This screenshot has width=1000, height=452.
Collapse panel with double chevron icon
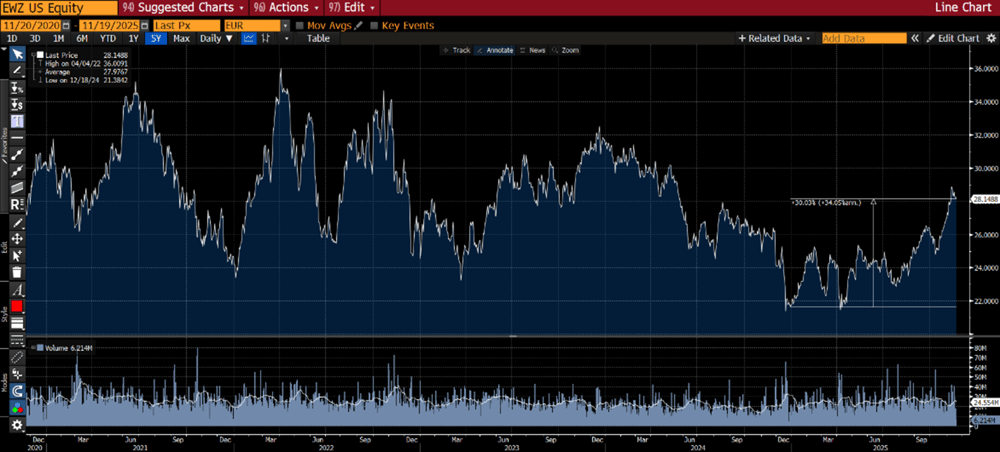(914, 38)
